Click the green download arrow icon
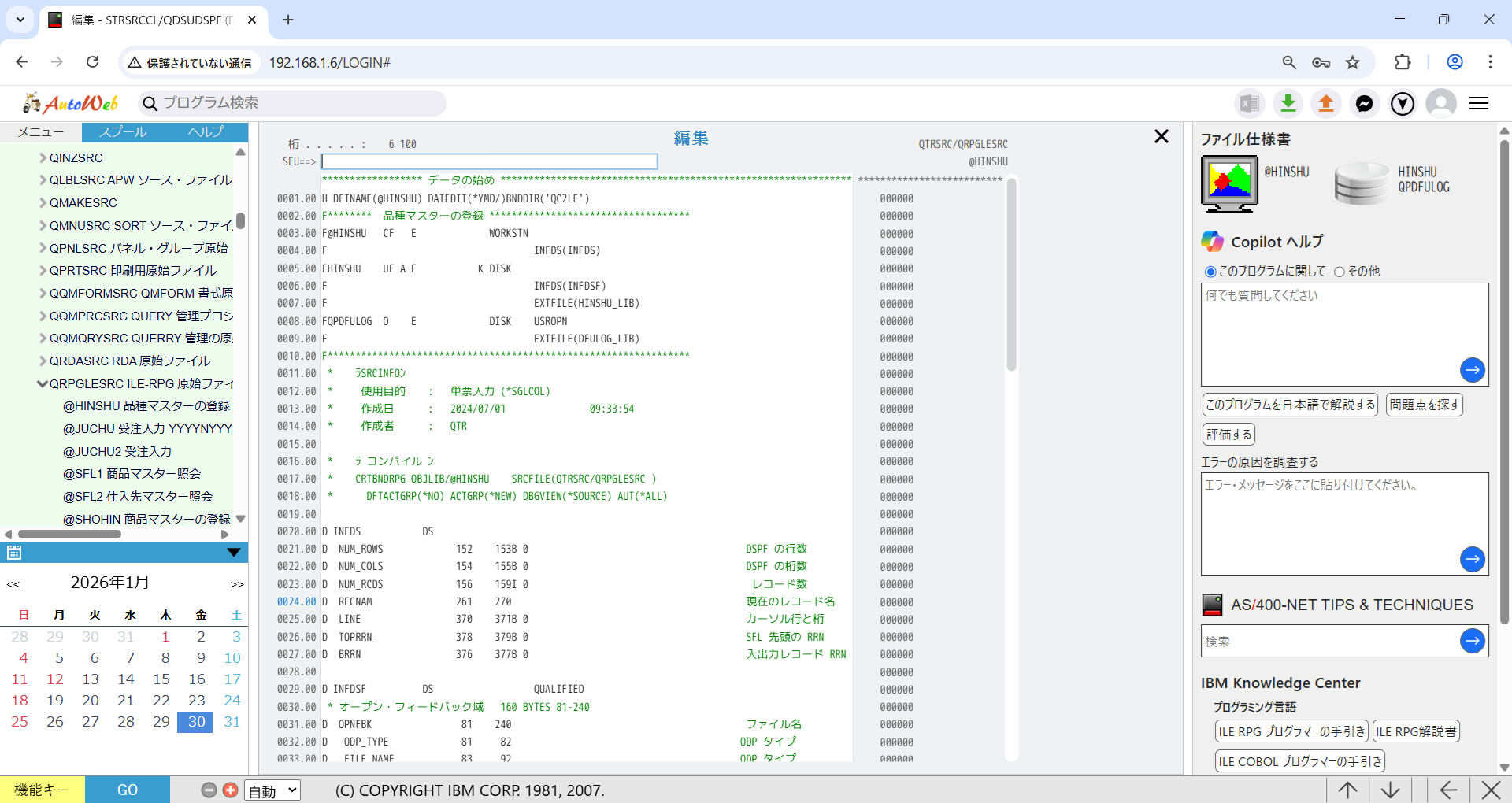The height and width of the screenshot is (803, 1512). click(x=1288, y=103)
